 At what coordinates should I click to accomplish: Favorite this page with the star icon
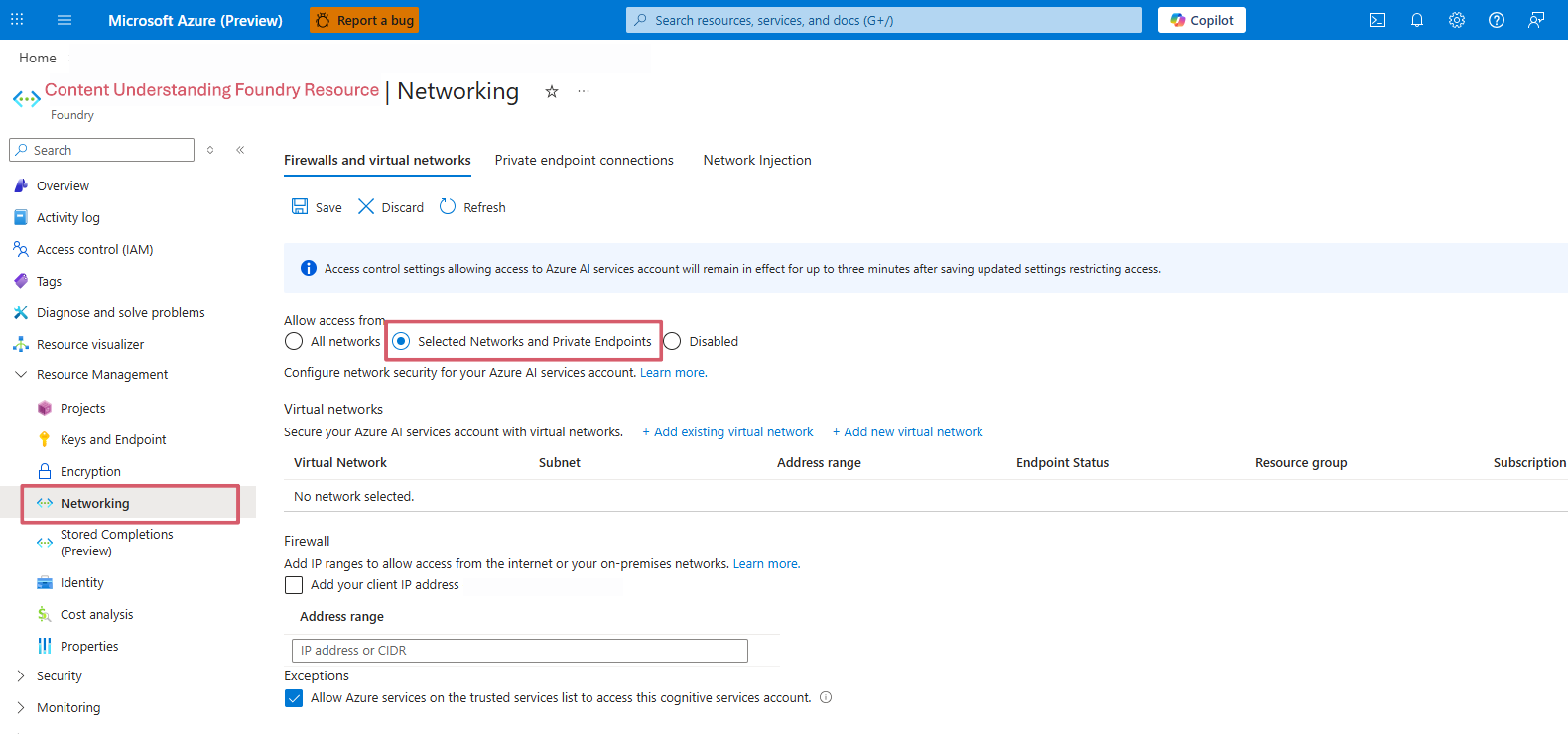click(552, 91)
